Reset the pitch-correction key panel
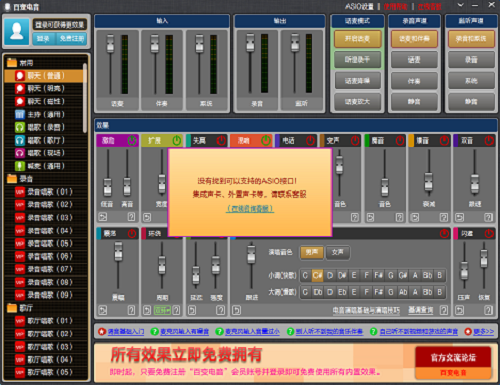This screenshot has height=385, width=500. click(x=236, y=310)
